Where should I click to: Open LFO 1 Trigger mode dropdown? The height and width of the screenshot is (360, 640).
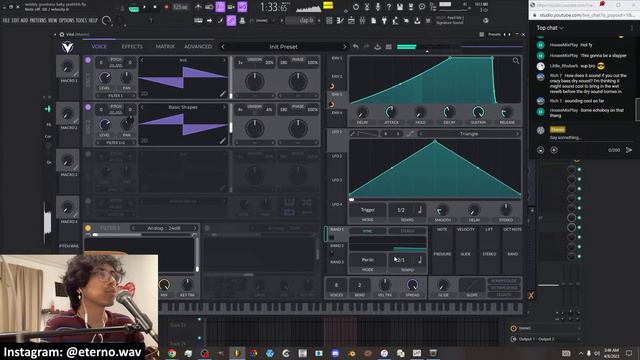pyautogui.click(x=367, y=210)
